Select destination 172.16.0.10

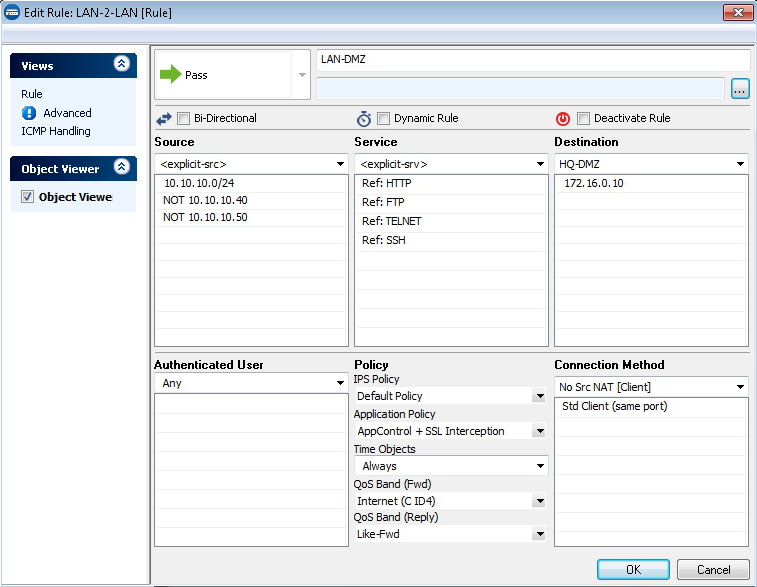click(x=651, y=183)
